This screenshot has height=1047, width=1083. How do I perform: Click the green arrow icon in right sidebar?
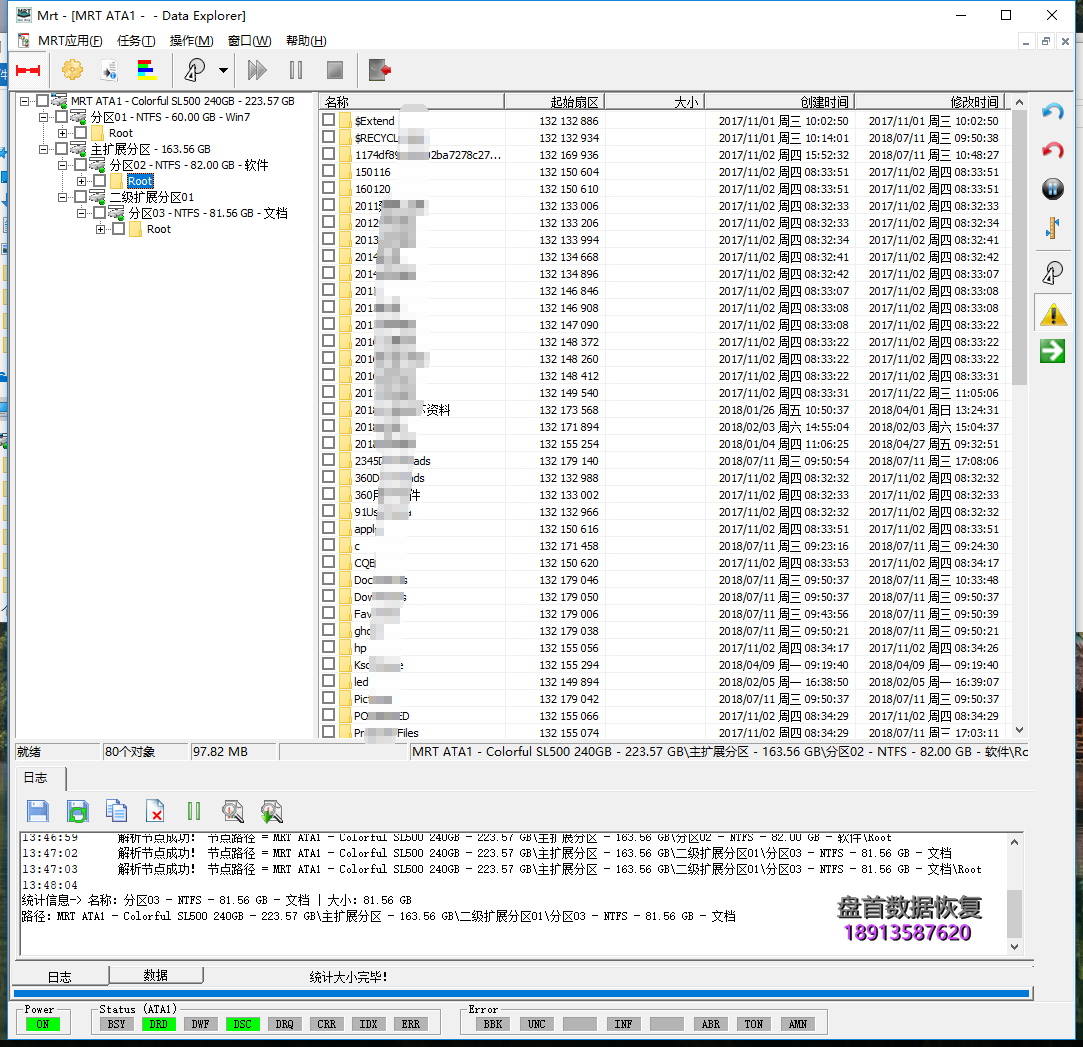click(x=1053, y=351)
